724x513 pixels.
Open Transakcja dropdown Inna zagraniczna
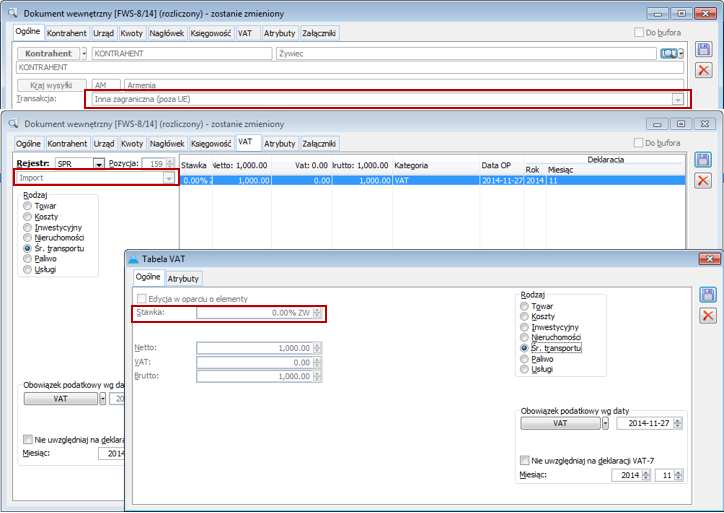(x=677, y=99)
